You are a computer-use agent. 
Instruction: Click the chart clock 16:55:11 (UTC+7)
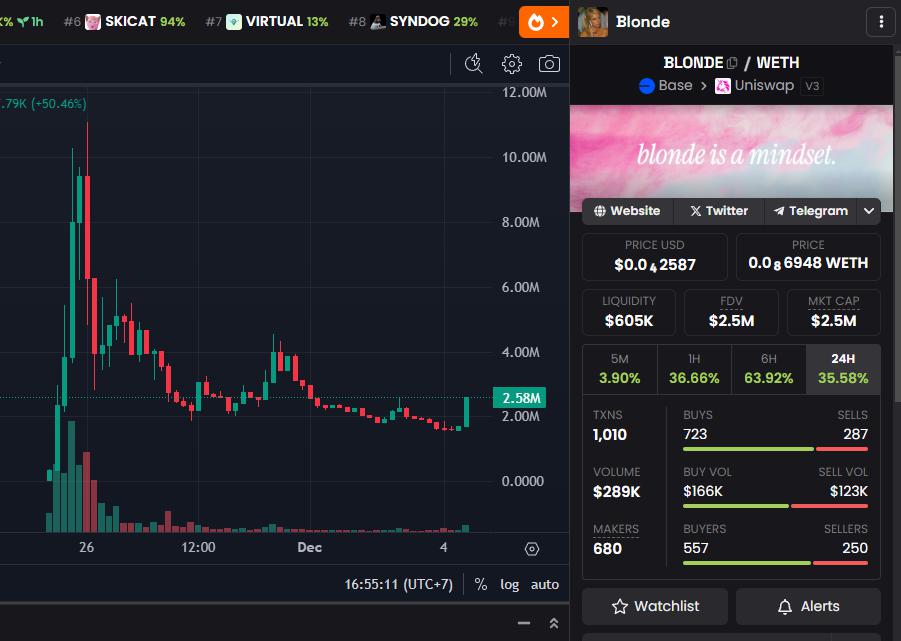[398, 585]
